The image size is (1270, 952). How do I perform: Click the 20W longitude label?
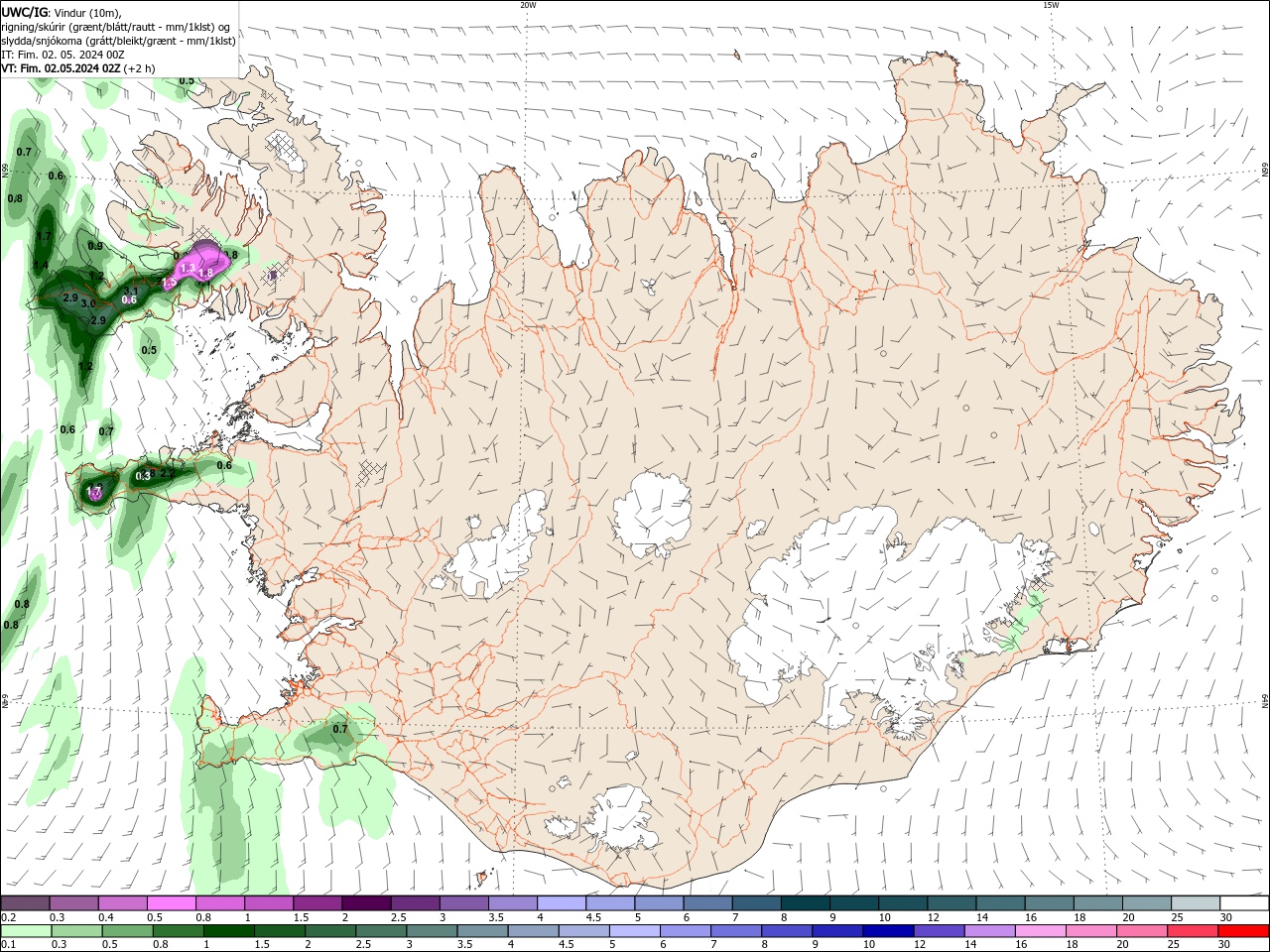coord(528,5)
